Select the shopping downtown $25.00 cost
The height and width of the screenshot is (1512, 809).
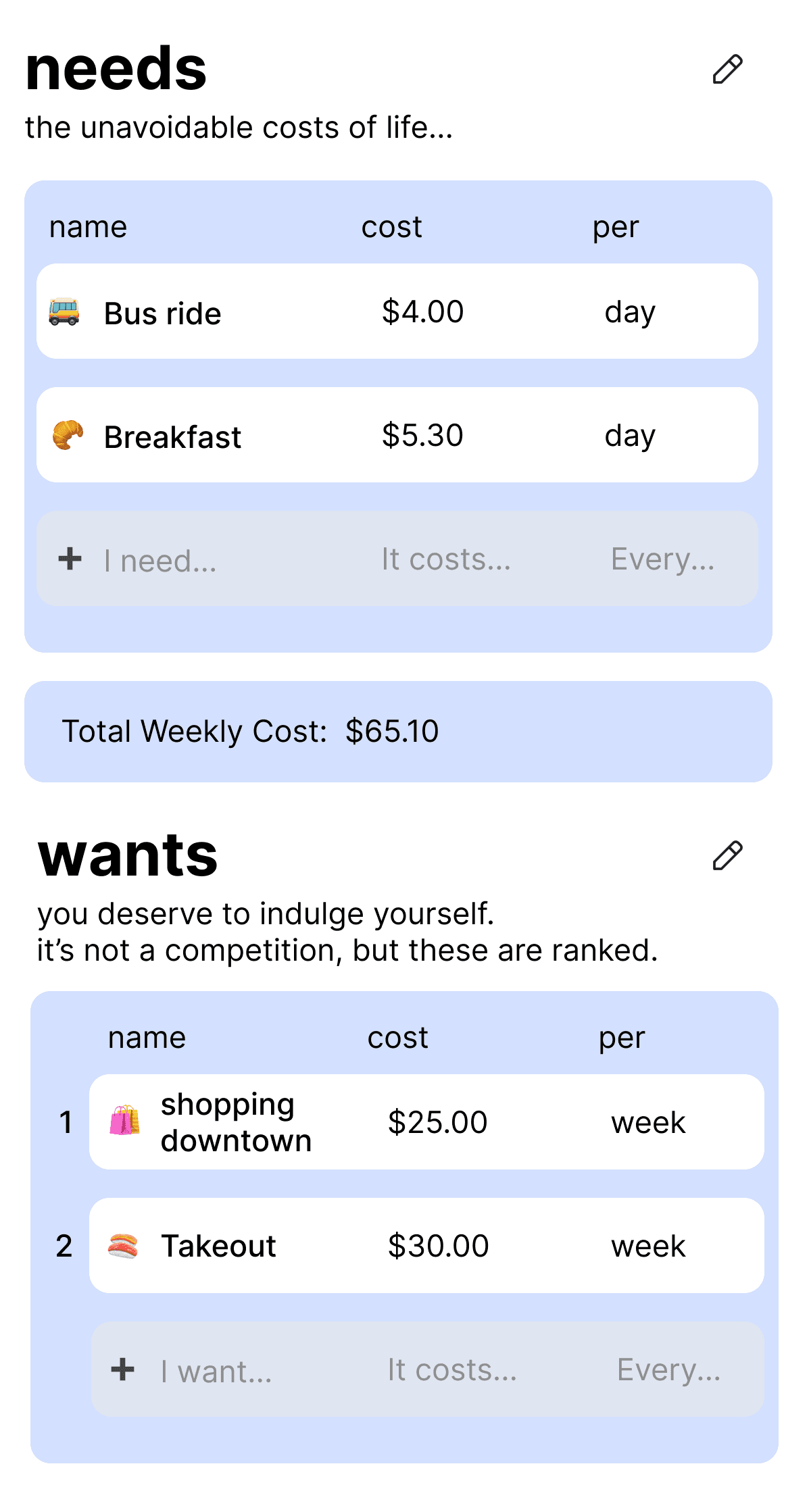[437, 1122]
